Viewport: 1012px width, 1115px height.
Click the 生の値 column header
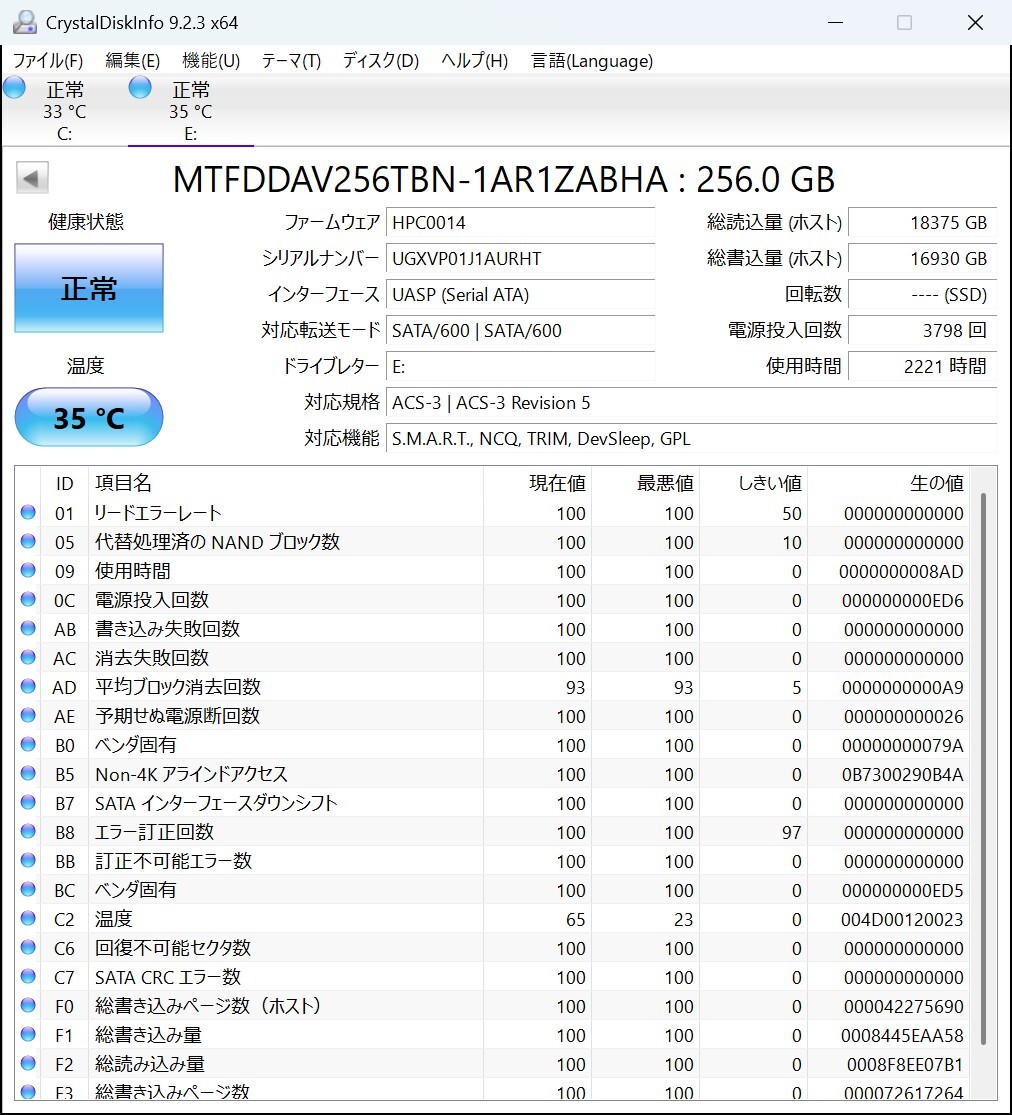click(888, 483)
